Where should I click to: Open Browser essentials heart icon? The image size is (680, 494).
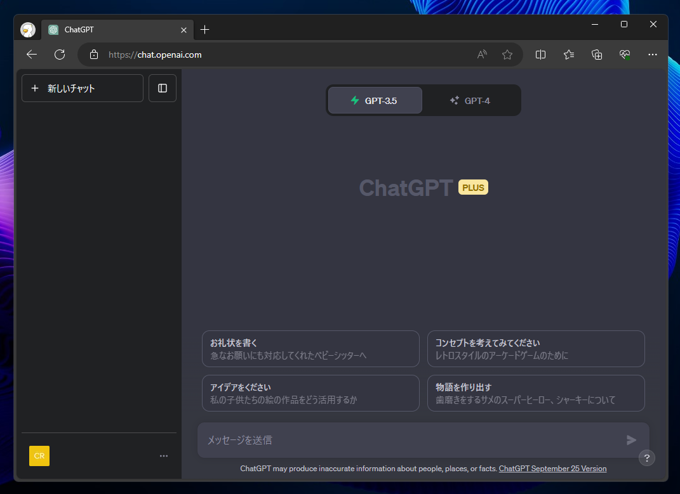coord(625,55)
